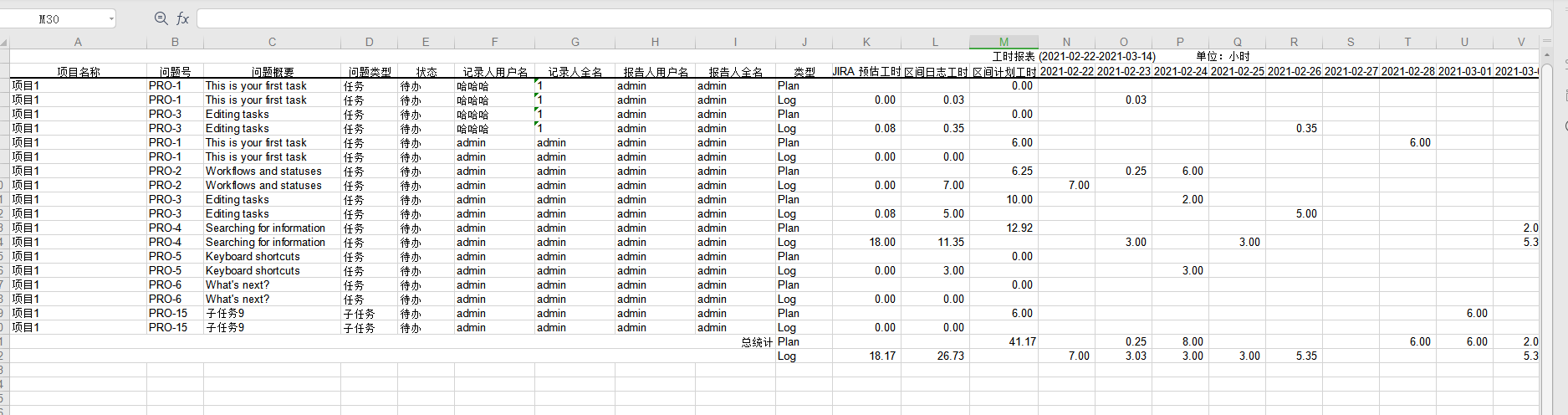This screenshot has height=415, width=1568.
Task: Select the 41.17 total plan cell
Action: click(1004, 342)
